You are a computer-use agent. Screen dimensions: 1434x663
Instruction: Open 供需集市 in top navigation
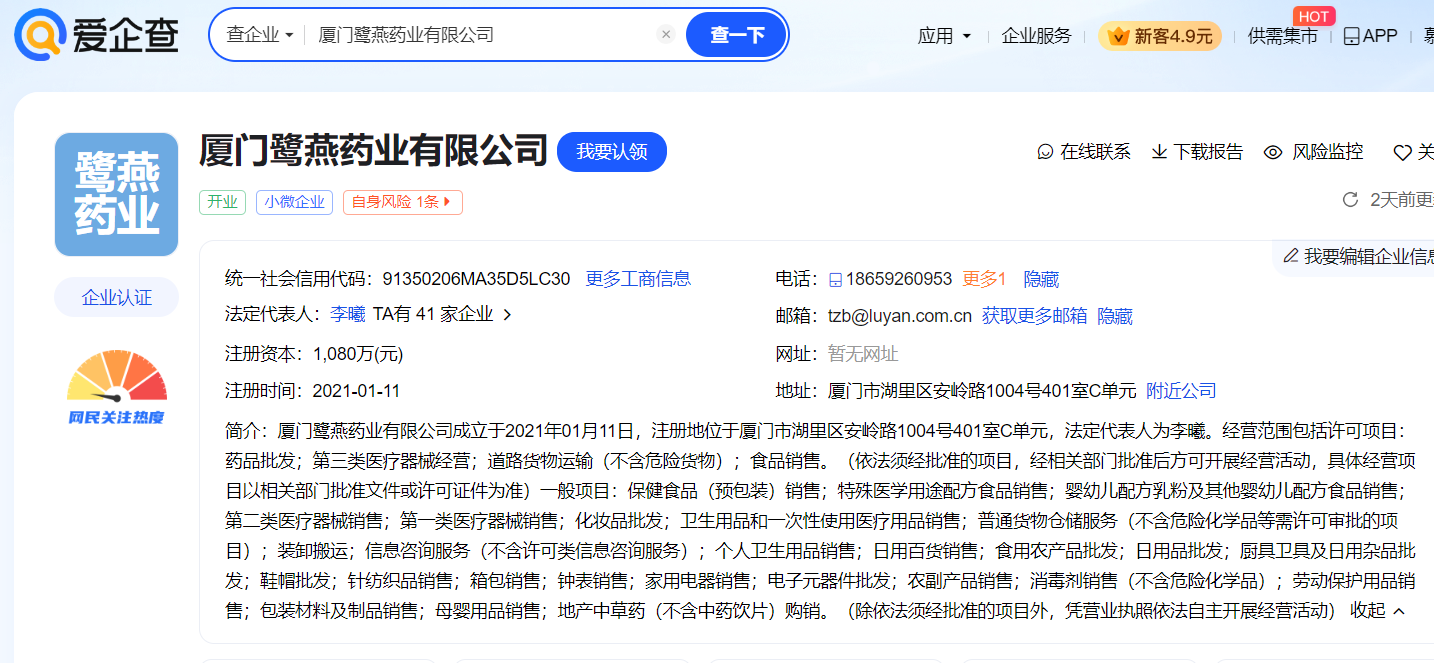click(1282, 36)
